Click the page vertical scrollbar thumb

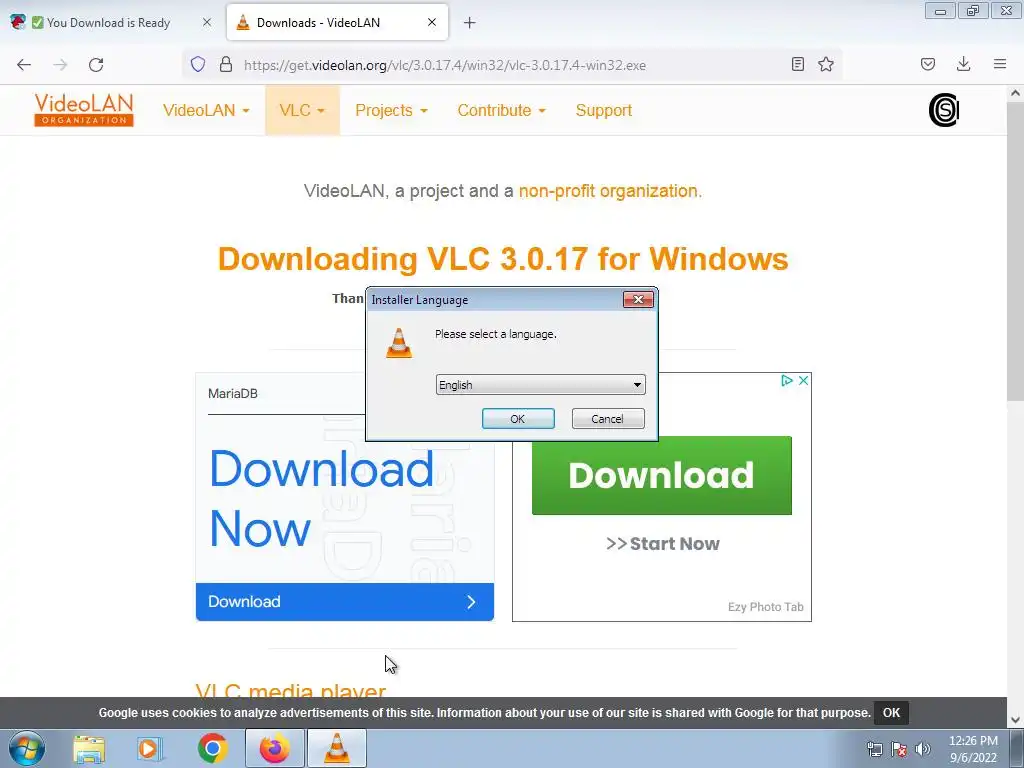pyautogui.click(x=1016, y=251)
